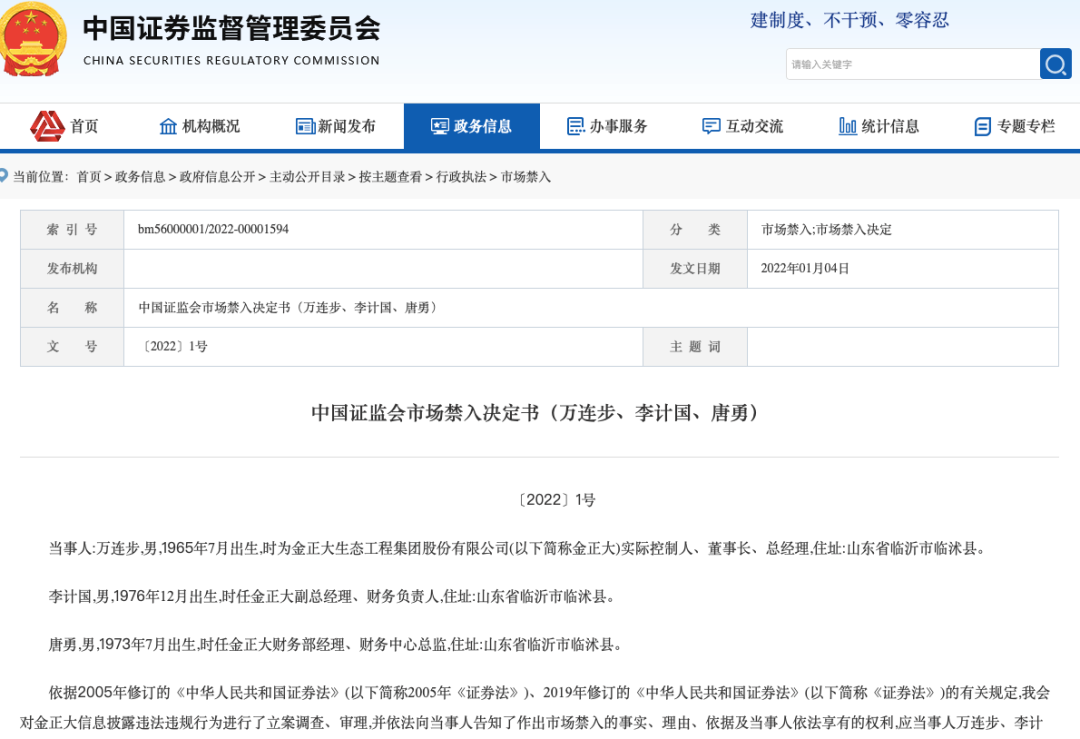Click the newspaper icon beside 新闻发布

click(x=305, y=126)
